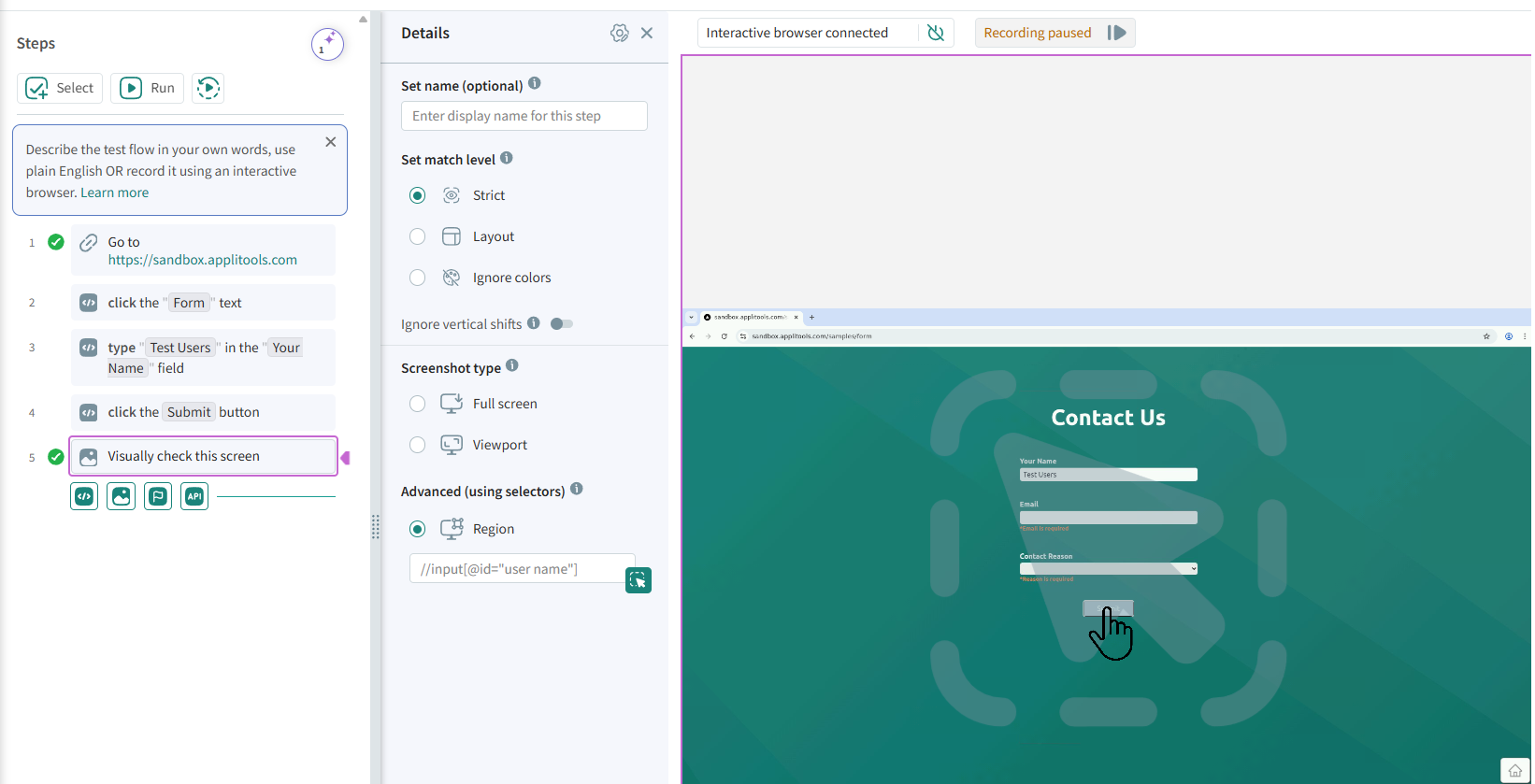Expand the browser tab list chevron
Screen dimensions: 1535x784
click(x=692, y=318)
